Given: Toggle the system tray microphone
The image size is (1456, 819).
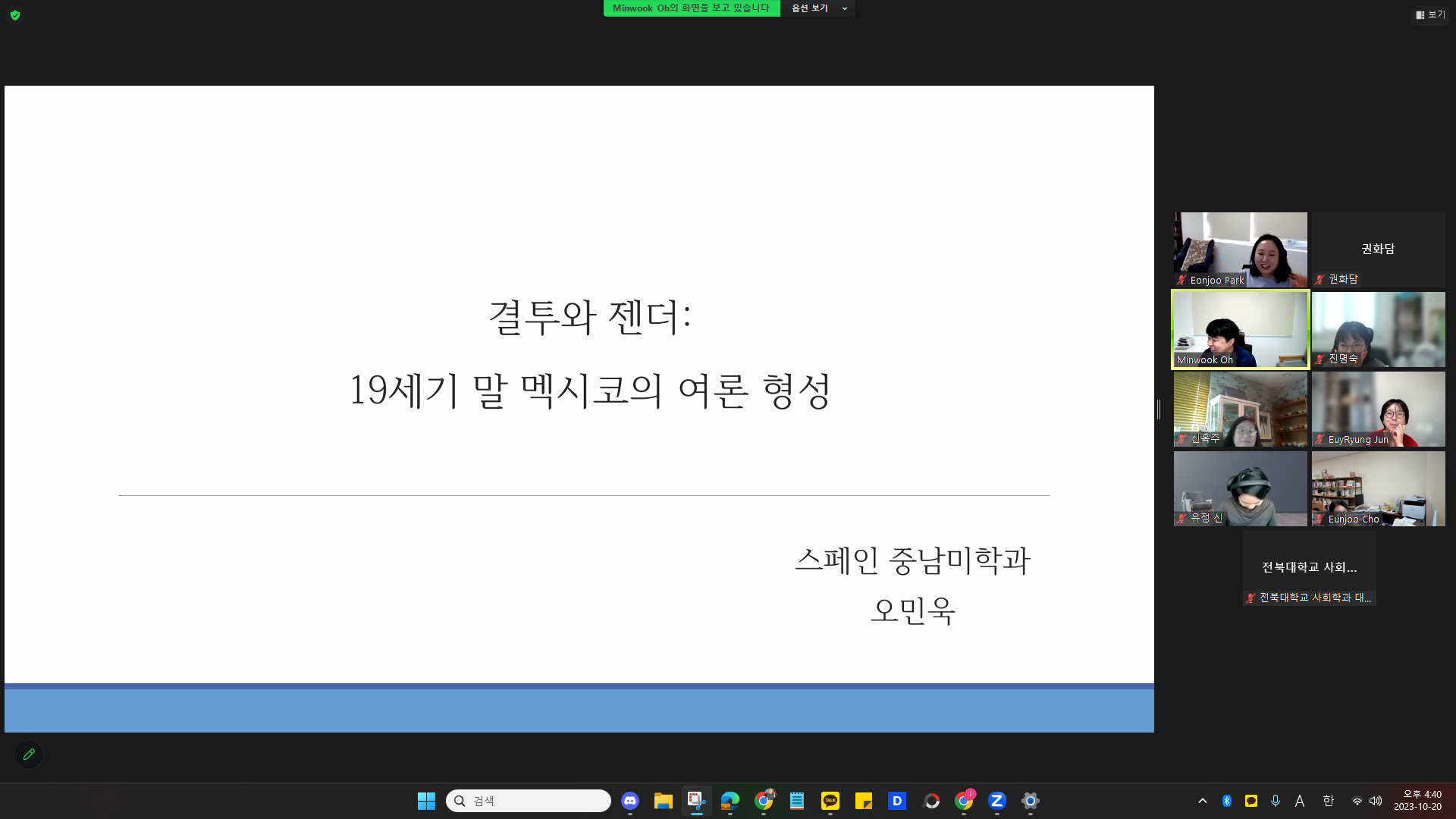Looking at the screenshot, I should [x=1276, y=801].
